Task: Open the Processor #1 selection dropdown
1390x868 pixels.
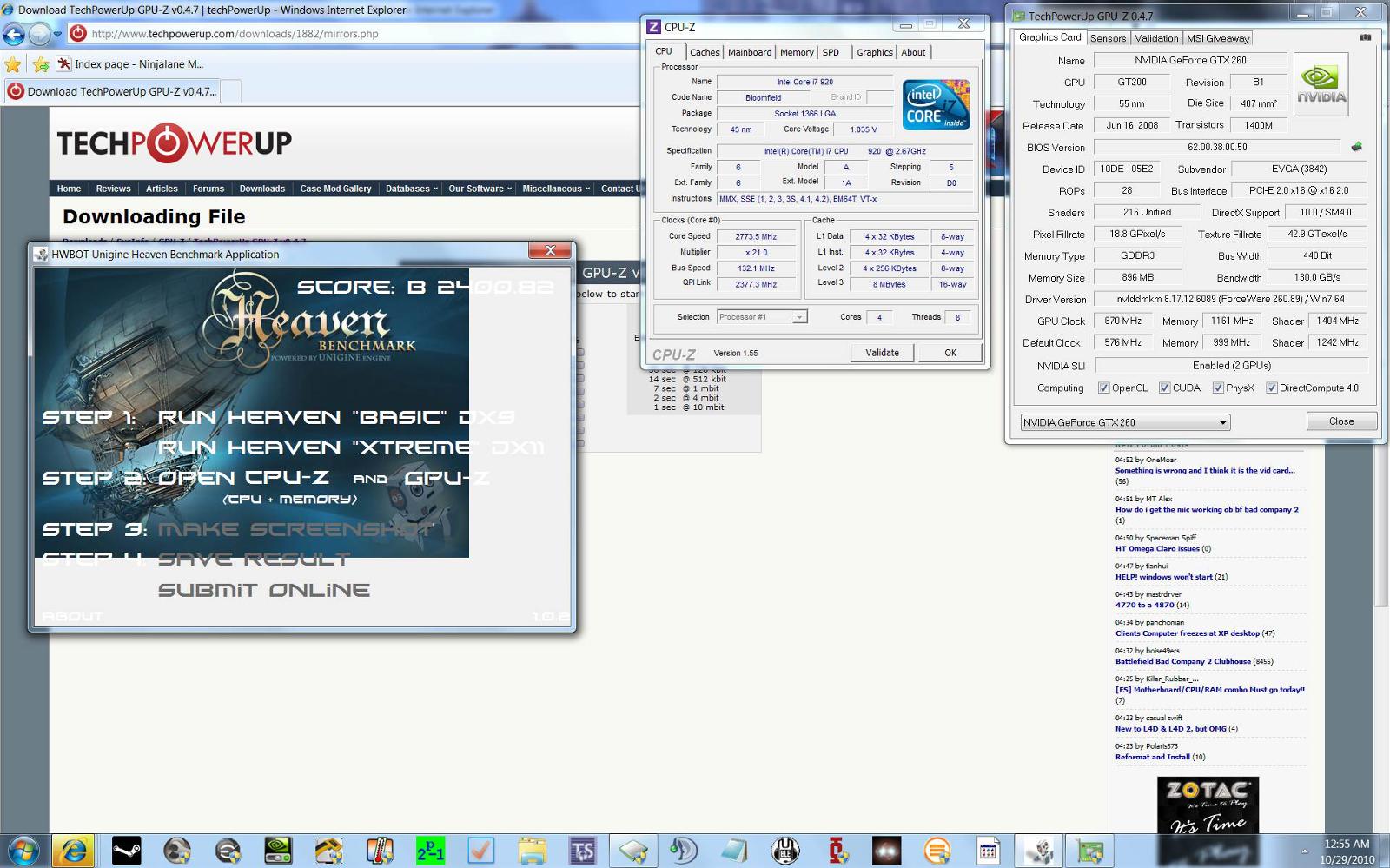Action: pyautogui.click(x=762, y=317)
